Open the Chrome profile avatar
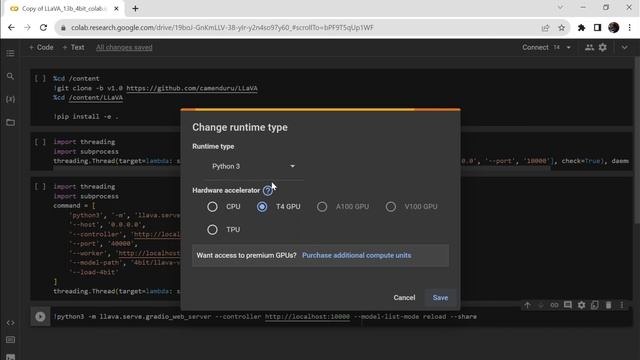This screenshot has width=640, height=360. [613, 27]
